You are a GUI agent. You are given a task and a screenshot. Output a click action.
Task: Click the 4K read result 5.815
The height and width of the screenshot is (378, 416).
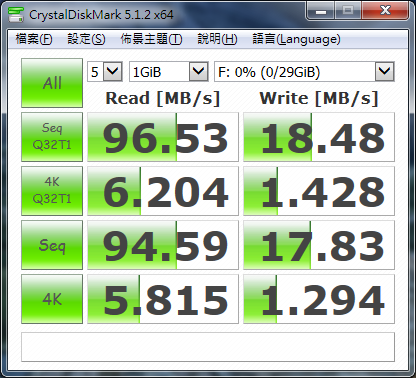(163, 299)
